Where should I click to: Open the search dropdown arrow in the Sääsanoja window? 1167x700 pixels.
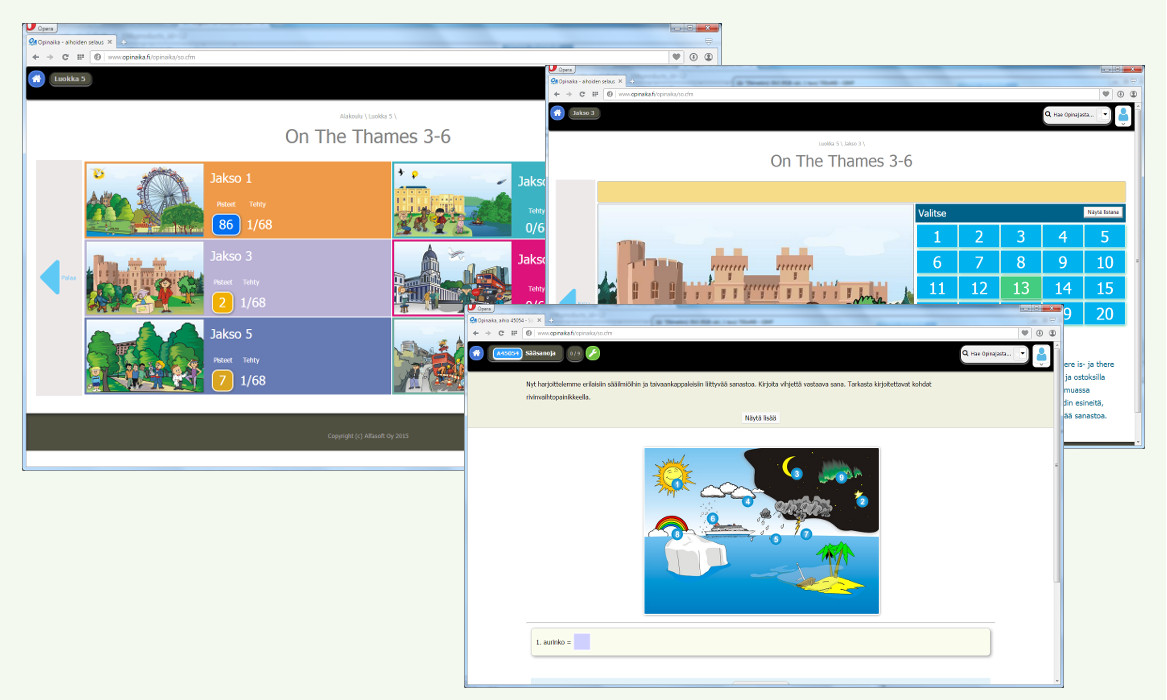coord(1023,353)
